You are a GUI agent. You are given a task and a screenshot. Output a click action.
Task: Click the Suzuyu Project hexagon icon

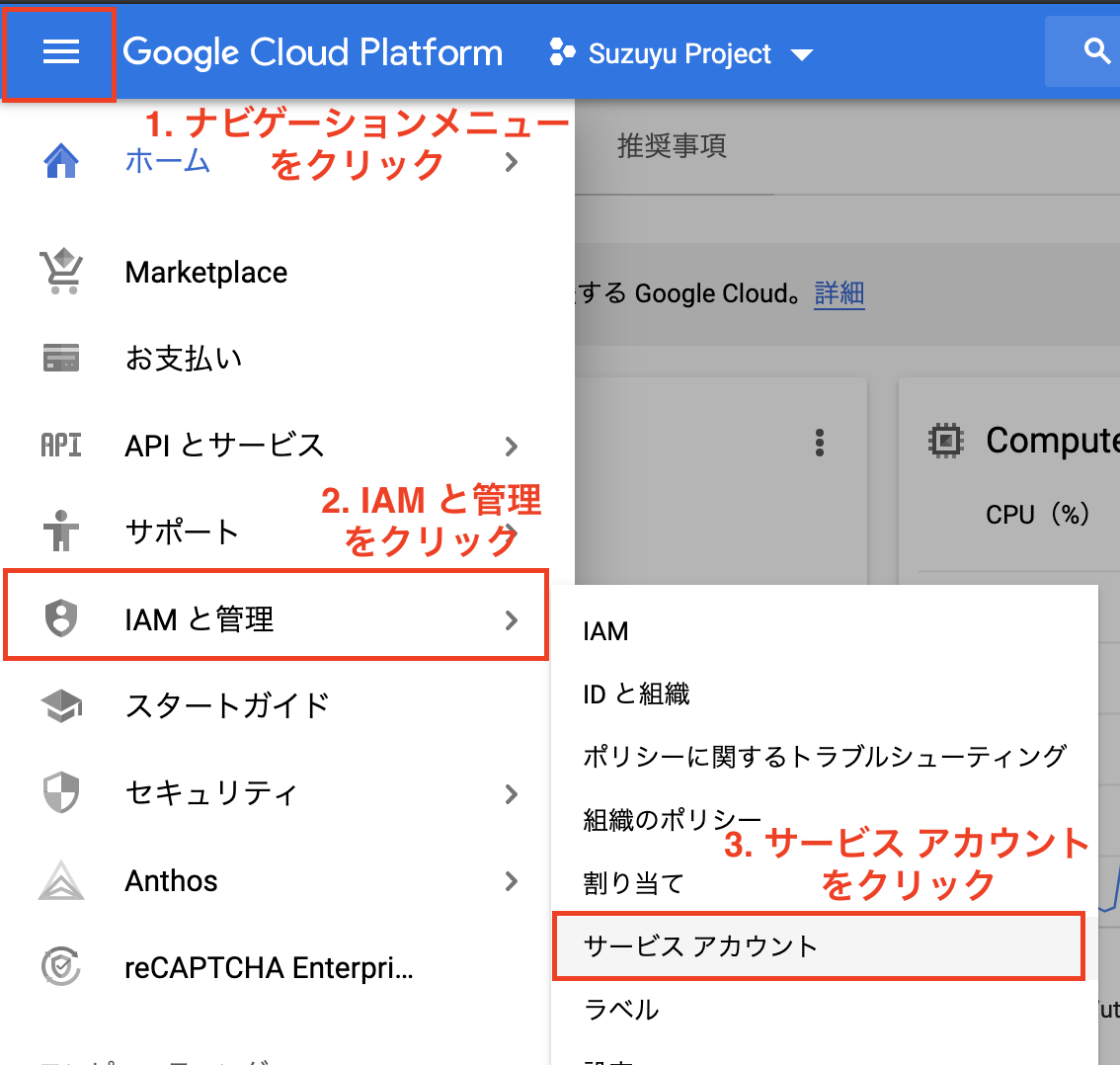click(562, 53)
